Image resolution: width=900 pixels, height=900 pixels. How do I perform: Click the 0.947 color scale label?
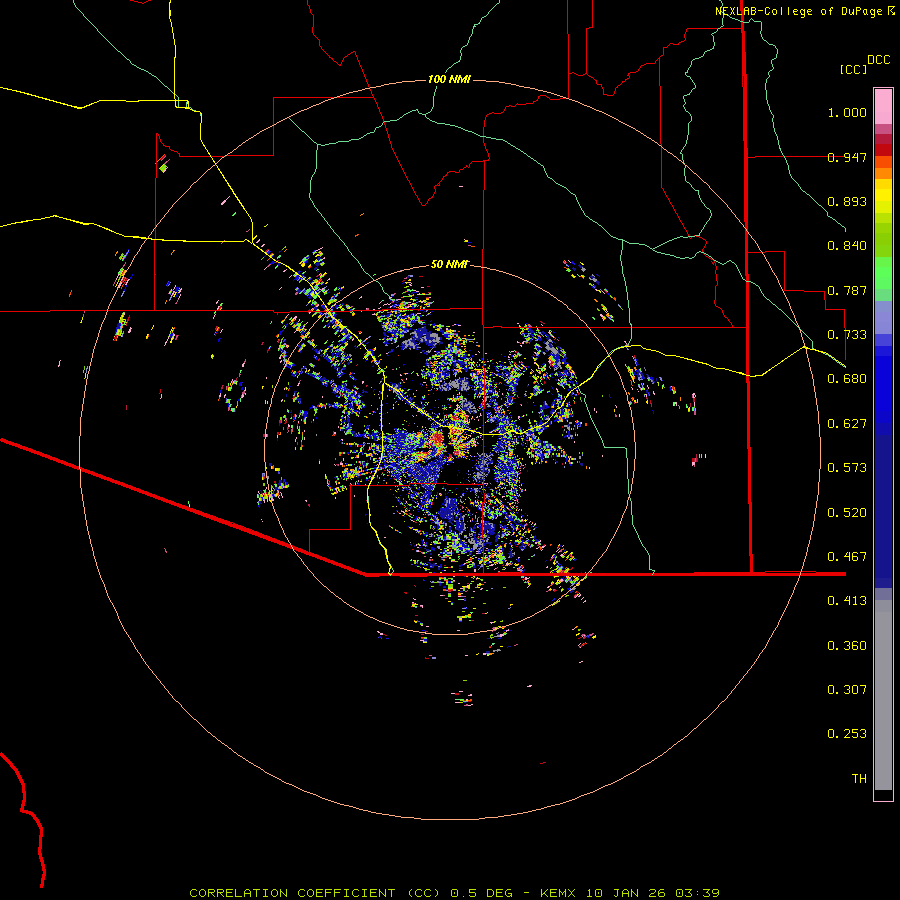[x=847, y=157]
